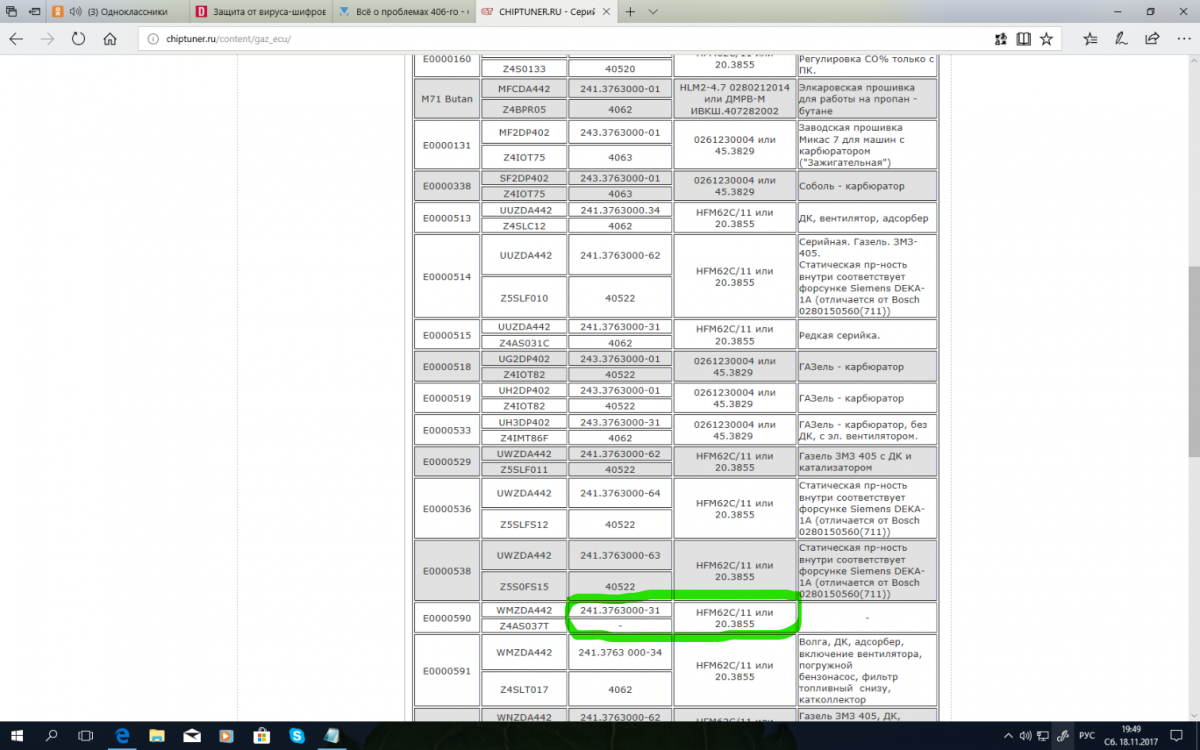Open the Share page icon
Image resolution: width=1200 pixels, height=750 pixels.
click(1153, 39)
